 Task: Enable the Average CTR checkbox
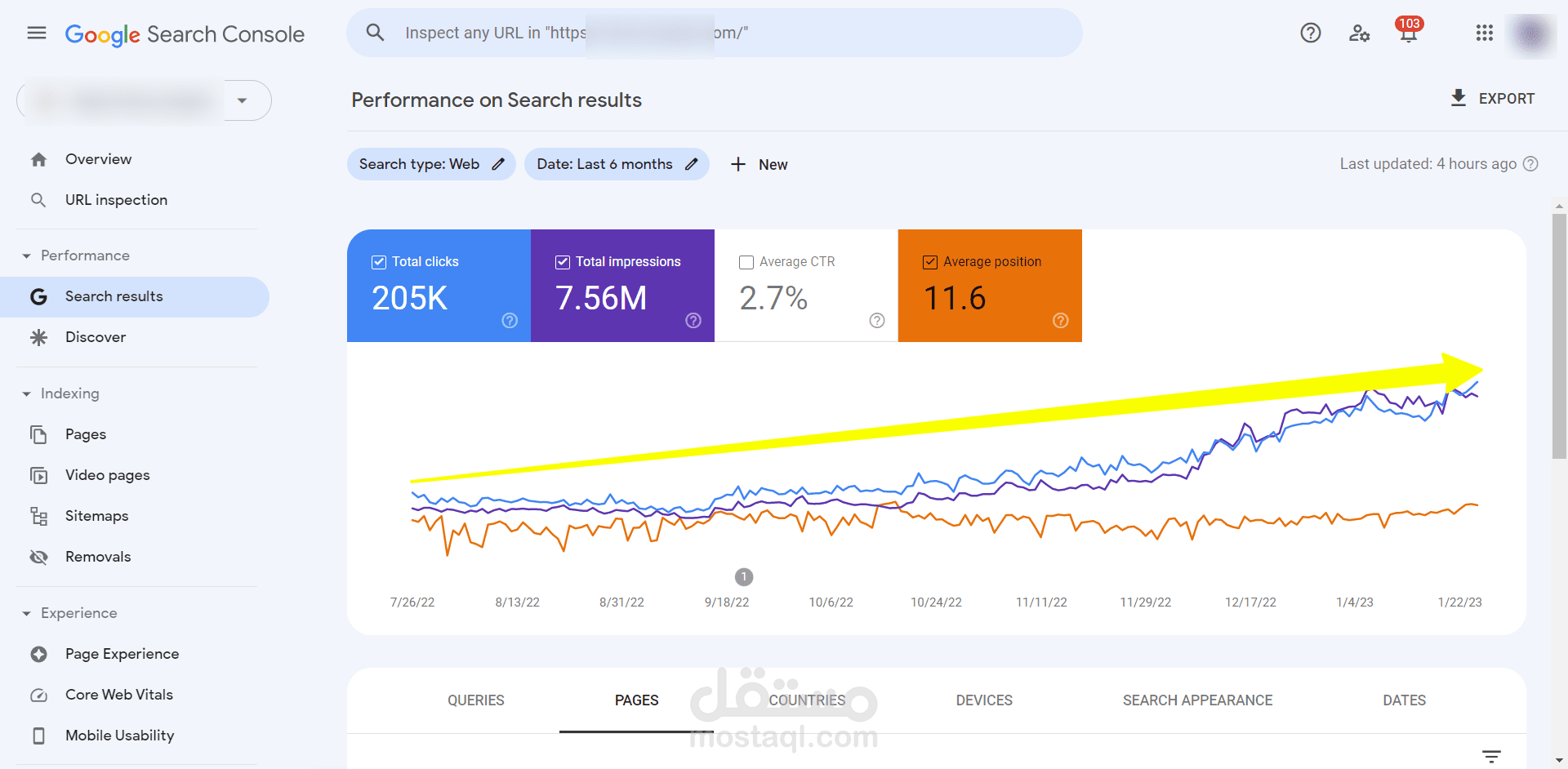[x=746, y=262]
